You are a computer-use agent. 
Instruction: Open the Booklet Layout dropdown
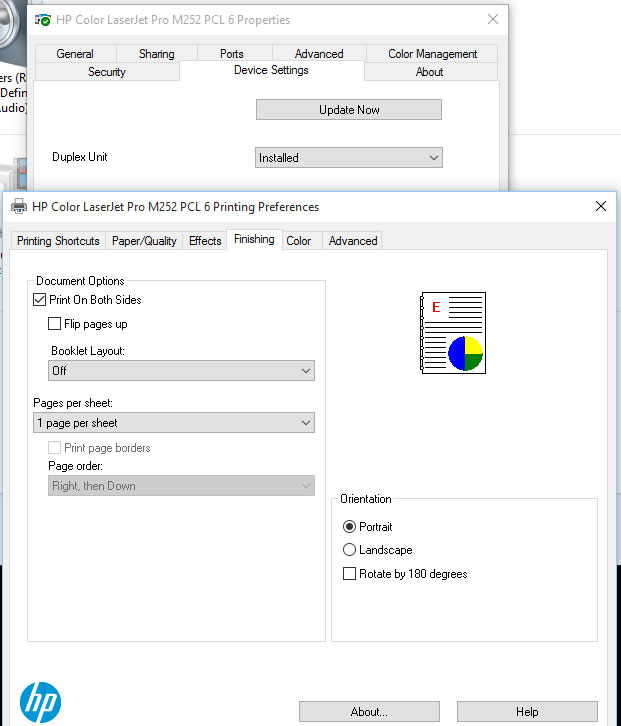pos(181,370)
